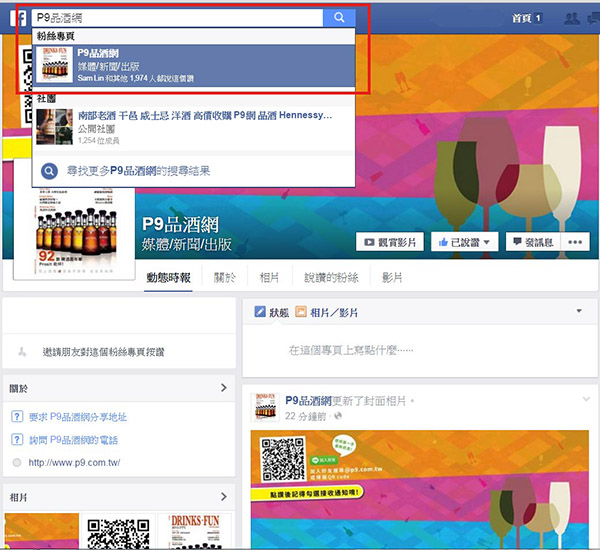
Task: Open the updated cover photo in post
Action: 420,489
